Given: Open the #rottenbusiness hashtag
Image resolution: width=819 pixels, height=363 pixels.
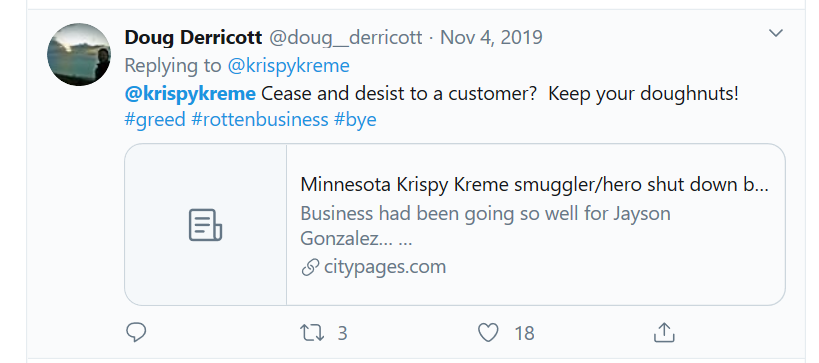Looking at the screenshot, I should [260, 120].
